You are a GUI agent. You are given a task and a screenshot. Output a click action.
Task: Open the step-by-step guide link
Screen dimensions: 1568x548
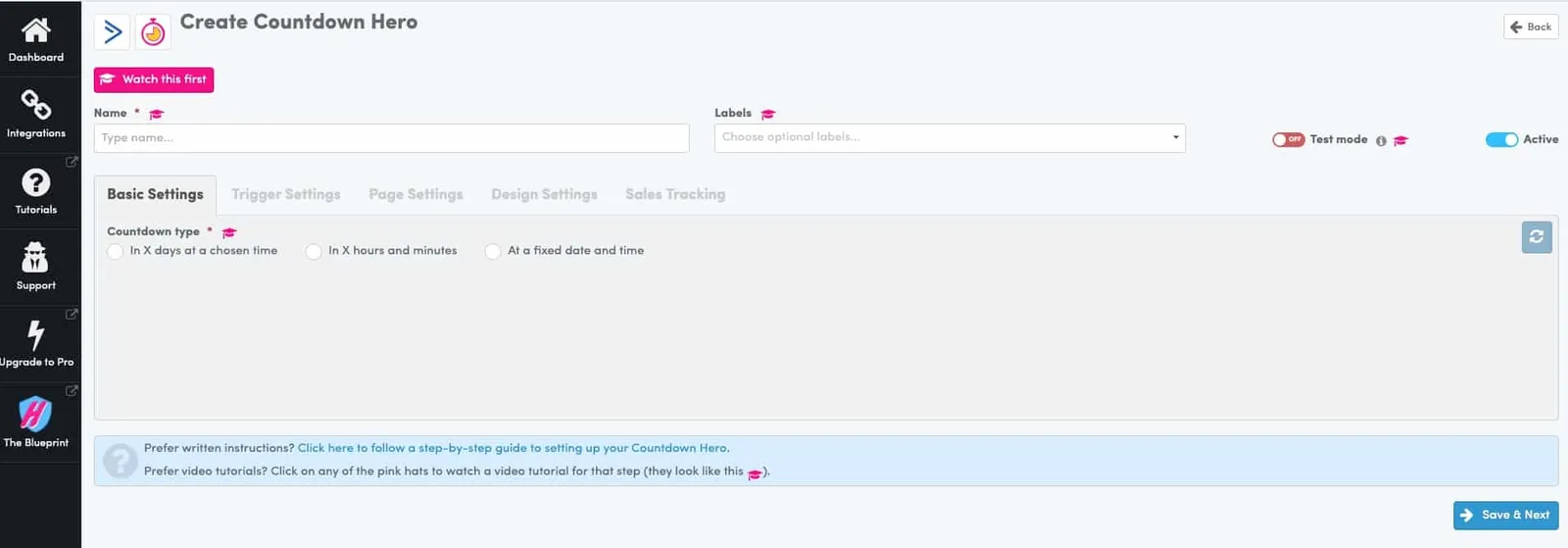pyautogui.click(x=513, y=448)
